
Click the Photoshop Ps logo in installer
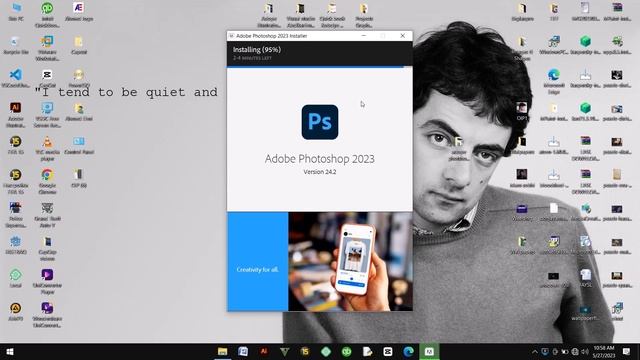[x=320, y=122]
